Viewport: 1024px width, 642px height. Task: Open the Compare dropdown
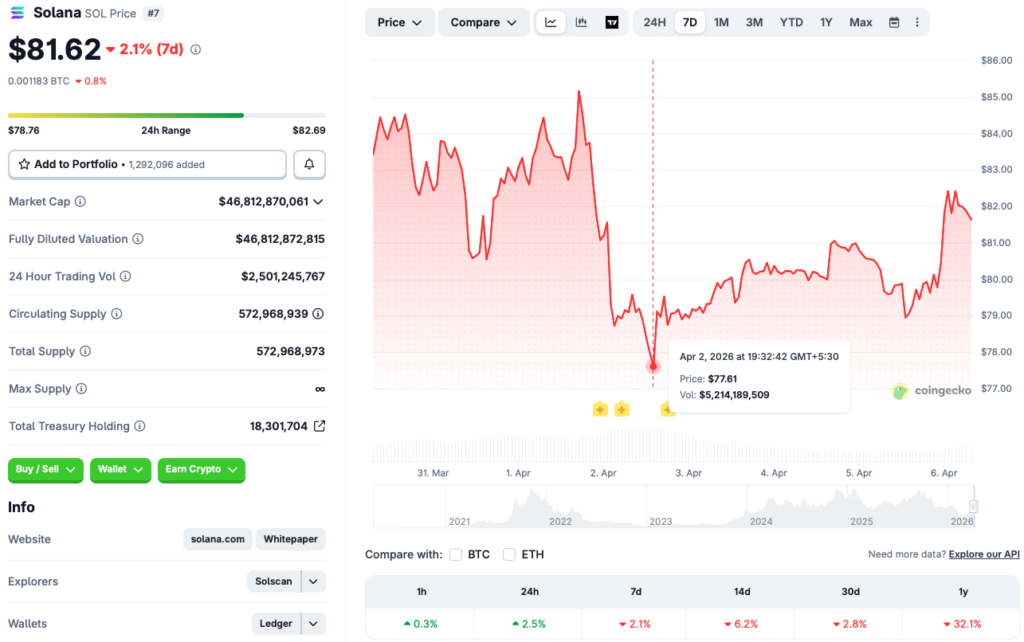click(x=483, y=21)
